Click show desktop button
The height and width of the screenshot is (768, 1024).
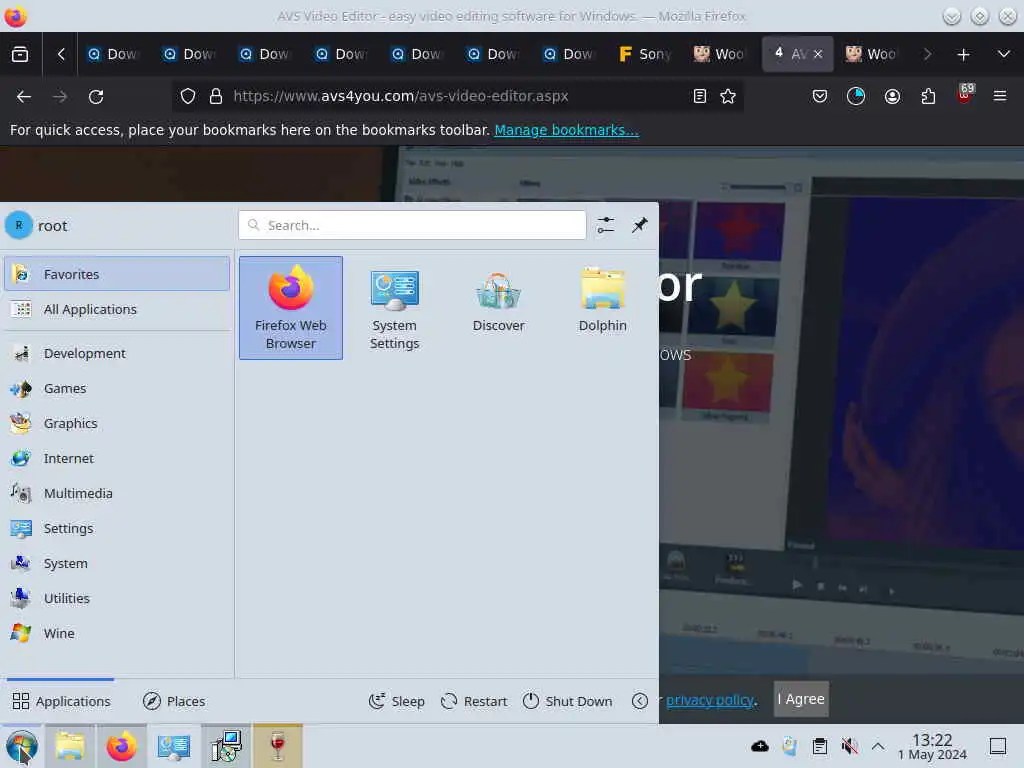(998, 746)
